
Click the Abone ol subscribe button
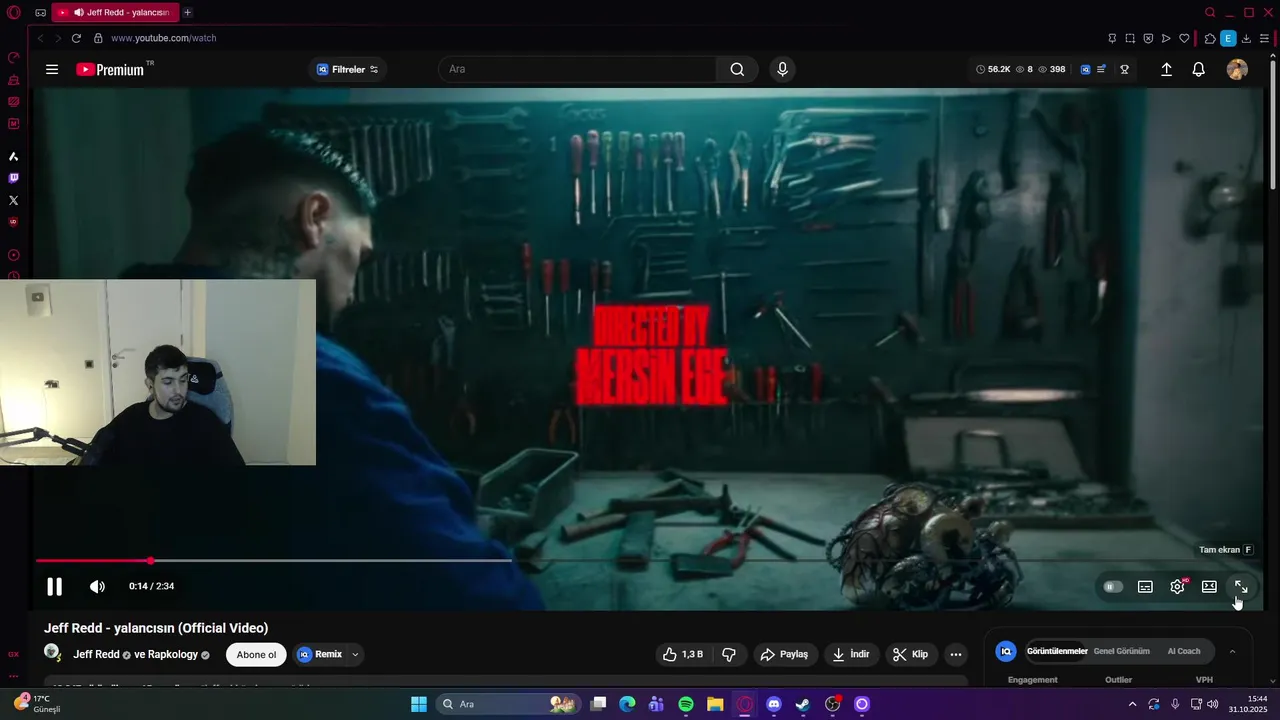256,655
